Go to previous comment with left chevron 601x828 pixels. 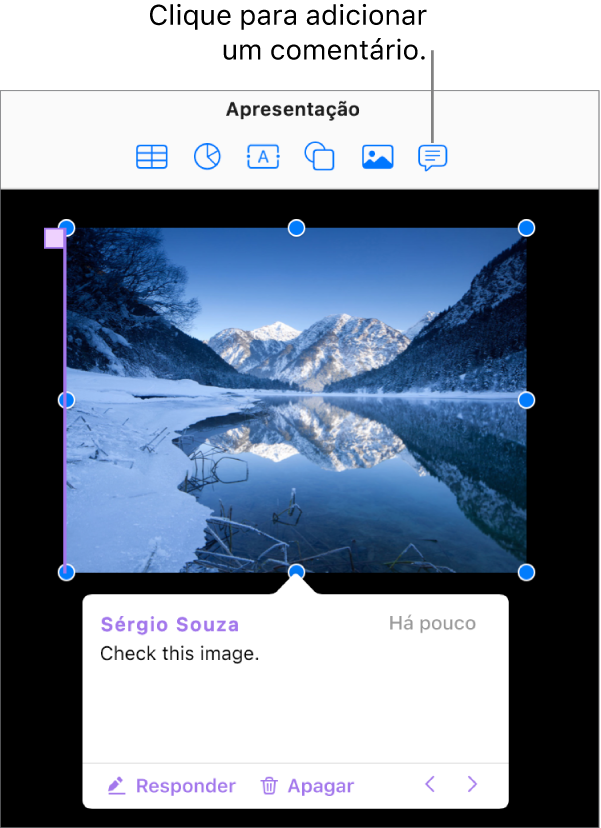(x=430, y=785)
